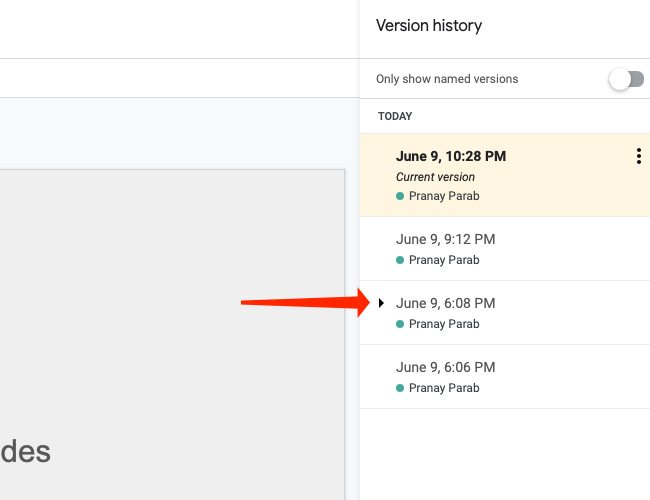Open the June 9, 9:12 PM version
Viewport: 650px width, 500px height.
pos(445,239)
